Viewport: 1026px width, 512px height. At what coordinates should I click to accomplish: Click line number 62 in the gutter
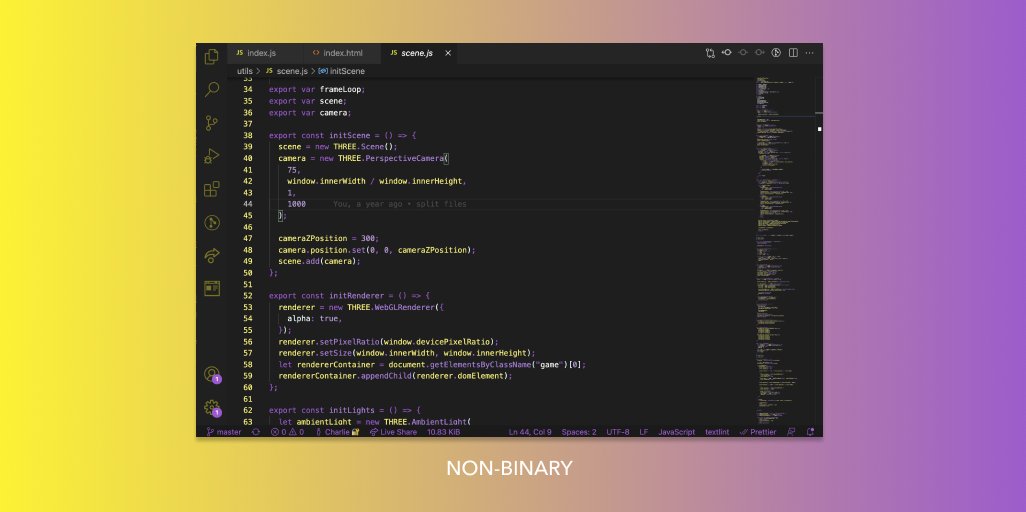pyautogui.click(x=247, y=410)
